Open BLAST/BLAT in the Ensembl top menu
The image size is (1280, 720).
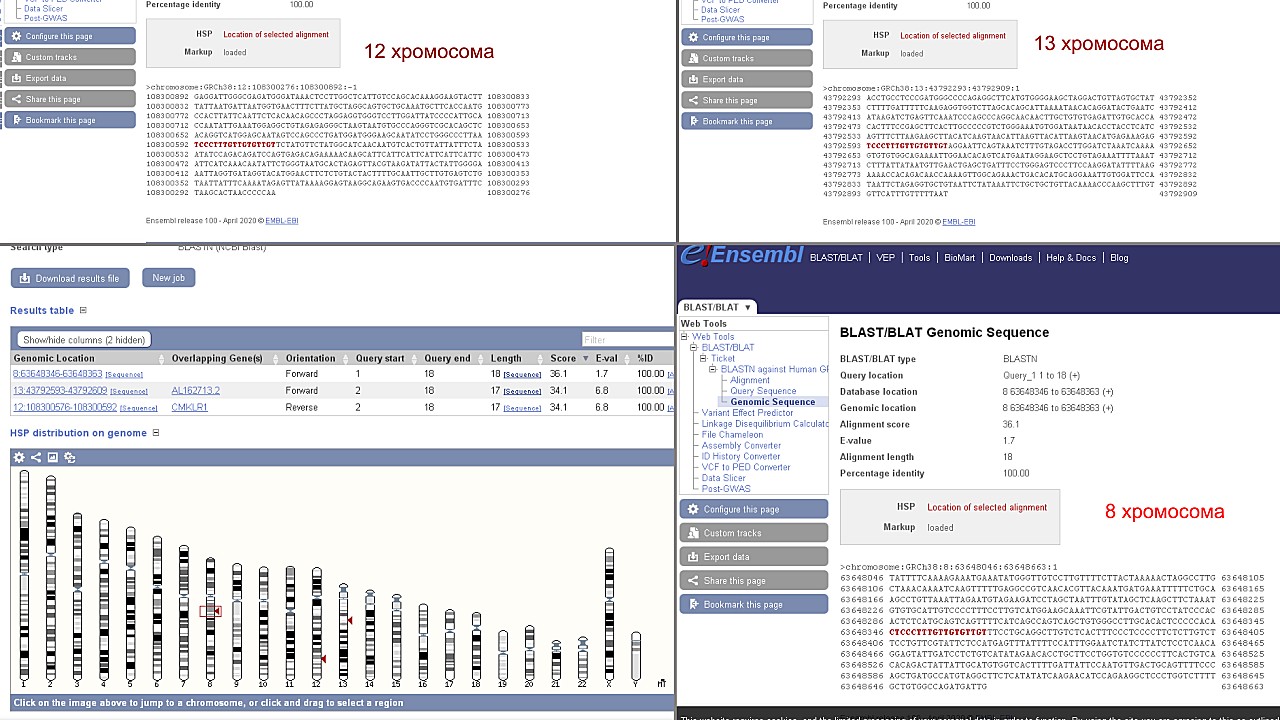pos(836,258)
